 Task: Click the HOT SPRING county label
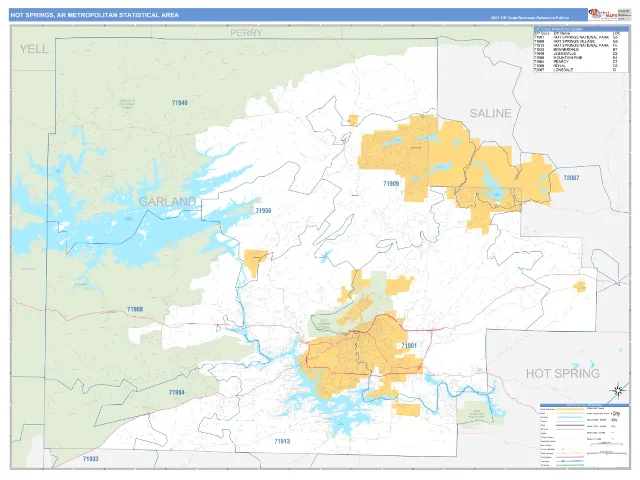click(x=562, y=373)
